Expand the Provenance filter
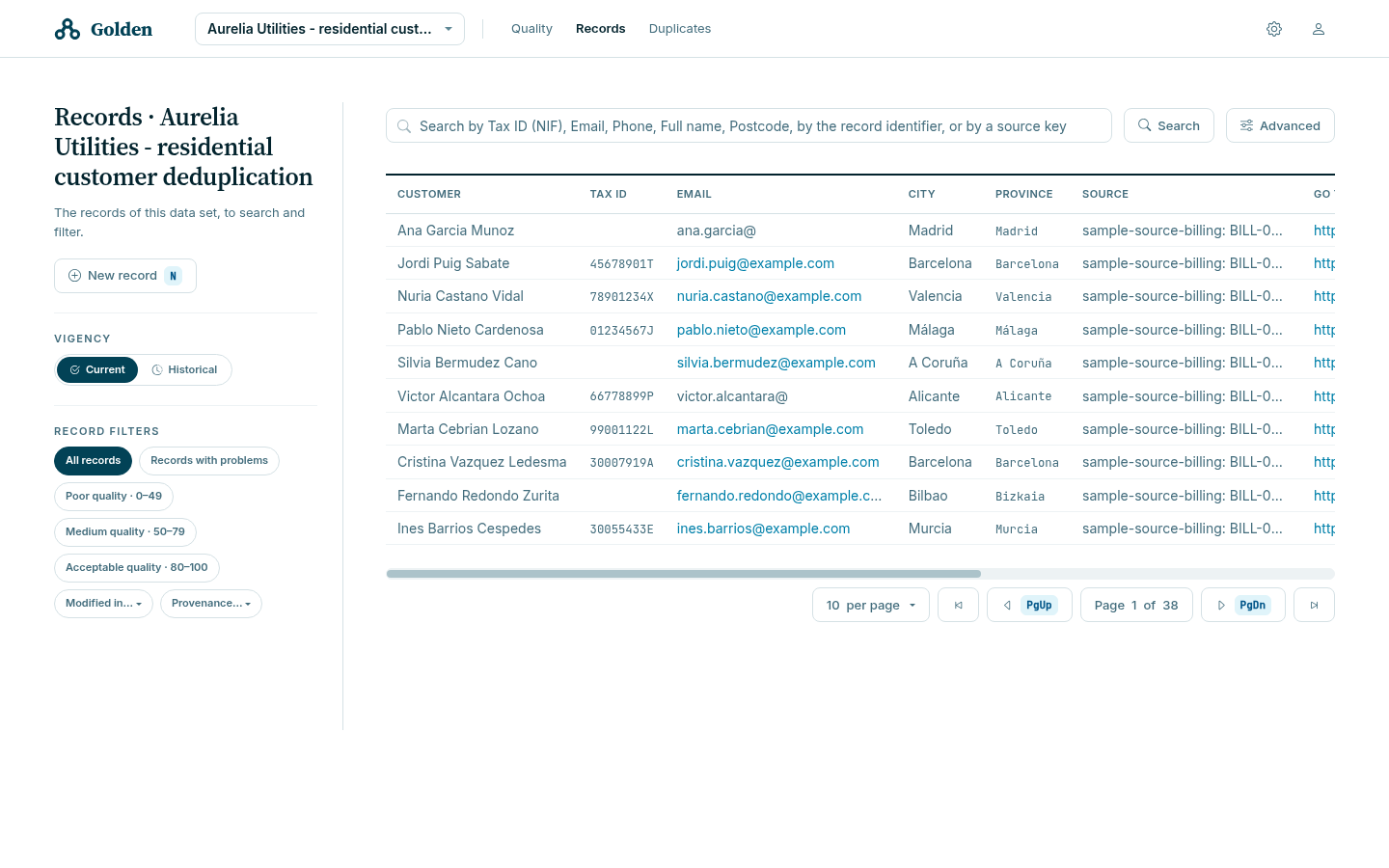The height and width of the screenshot is (868, 1389). [x=211, y=604]
